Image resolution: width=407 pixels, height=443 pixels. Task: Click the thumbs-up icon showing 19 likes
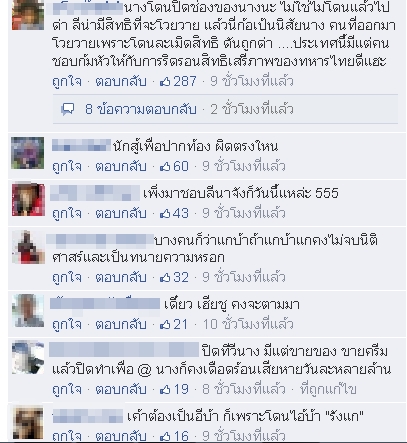(165, 389)
